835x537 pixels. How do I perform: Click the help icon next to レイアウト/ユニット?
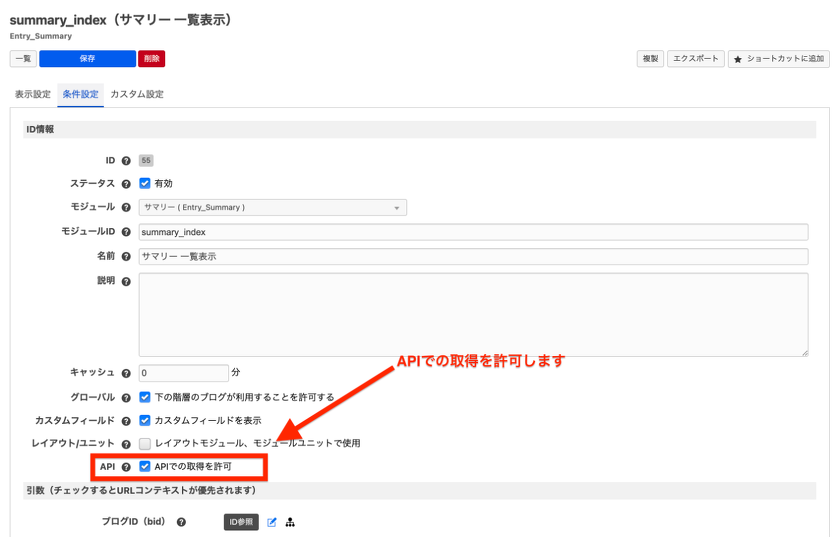(126, 444)
